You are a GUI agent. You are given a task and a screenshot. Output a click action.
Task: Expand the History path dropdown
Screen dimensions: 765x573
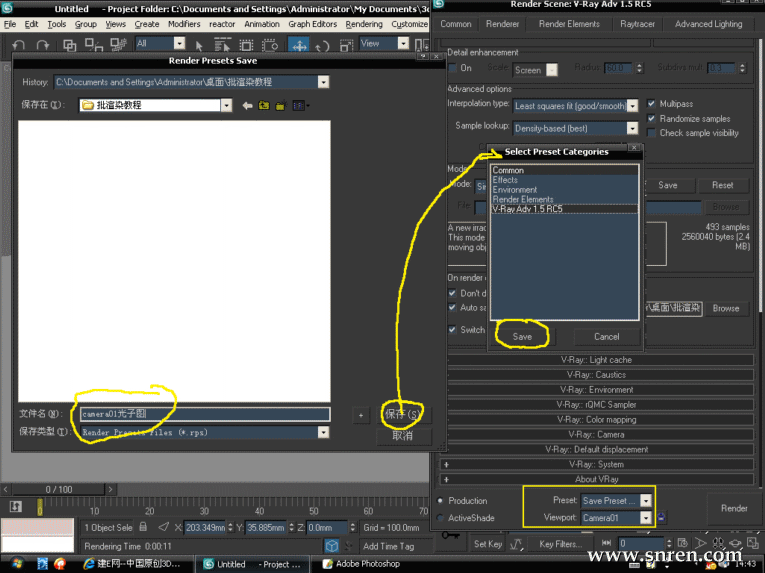click(323, 82)
